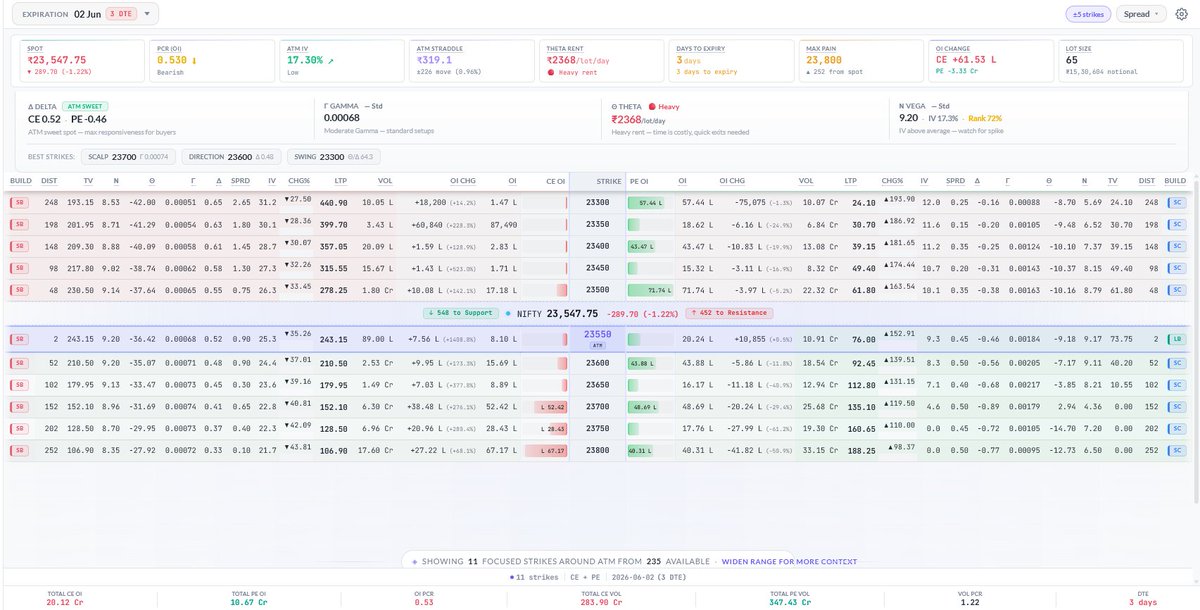
Task: Click the PE OI bar for strike 23500
Action: tap(649, 290)
